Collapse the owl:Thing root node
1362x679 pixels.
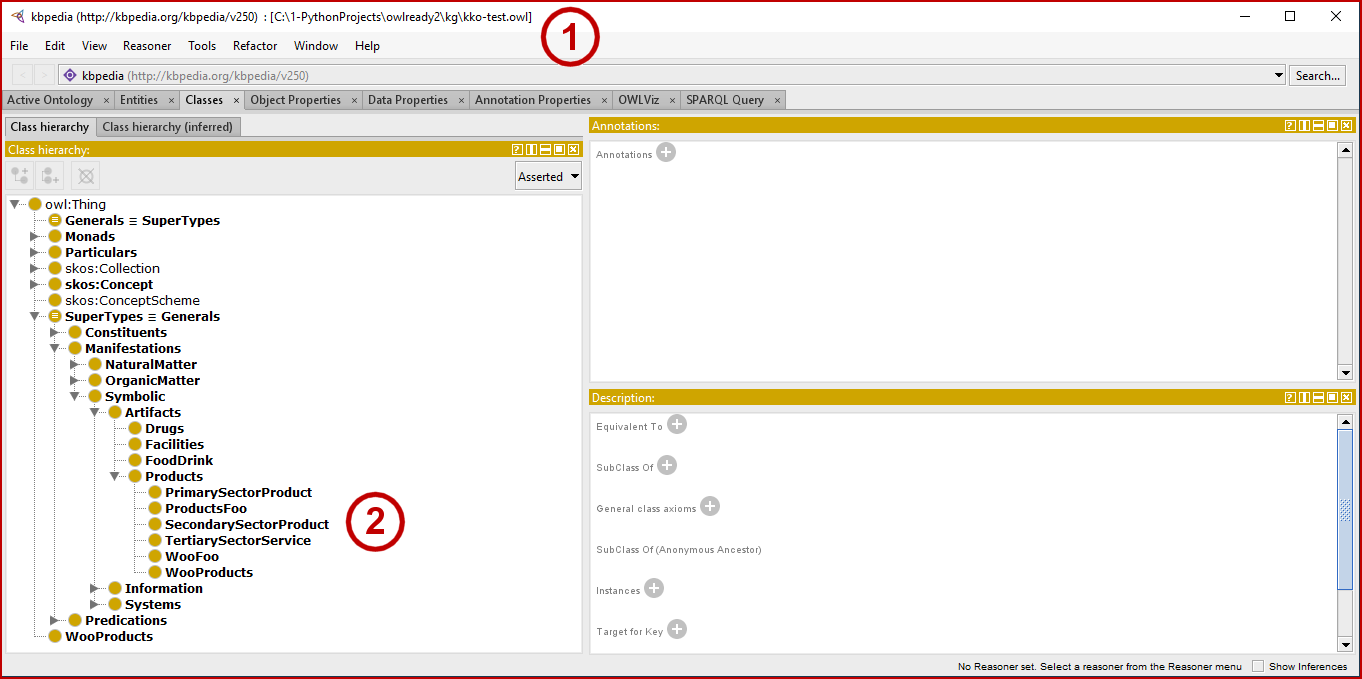point(15,204)
